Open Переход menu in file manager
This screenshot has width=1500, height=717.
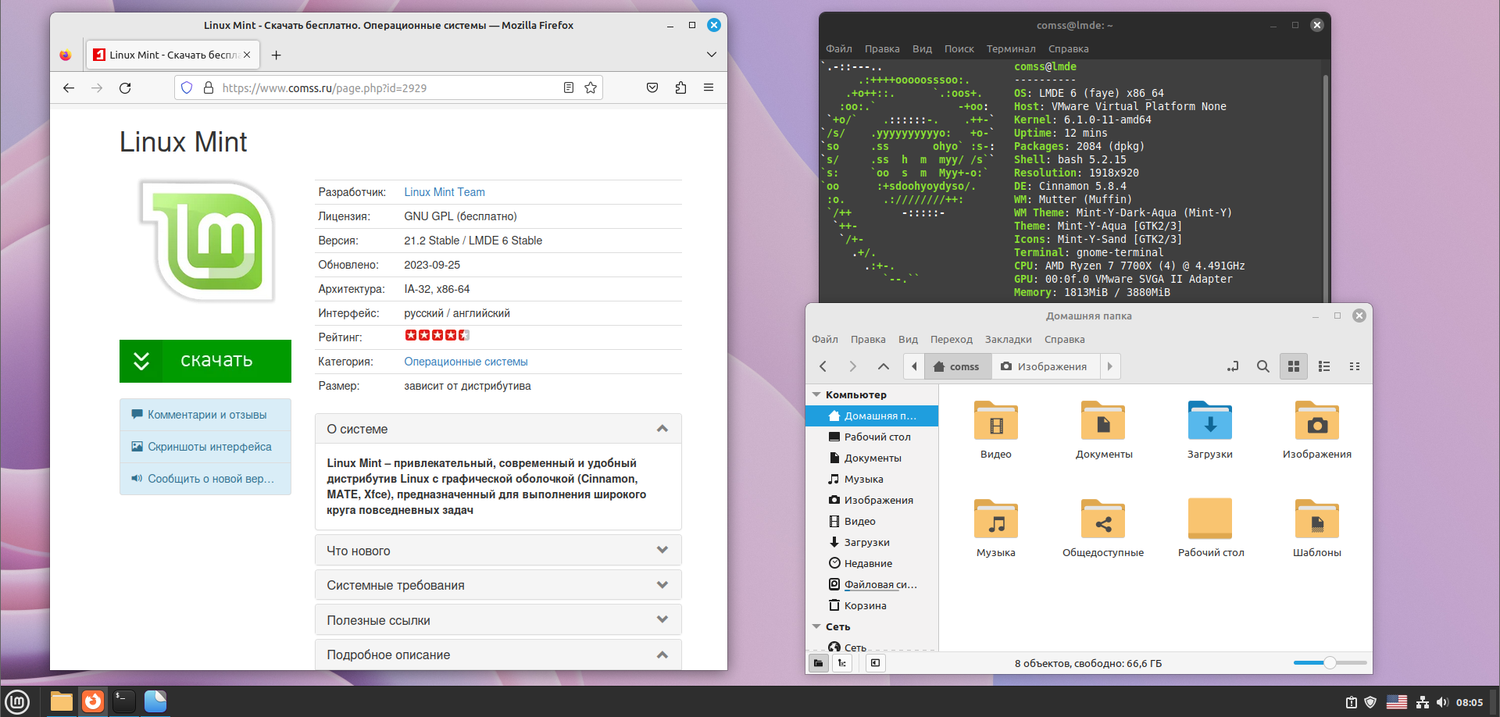(x=951, y=340)
